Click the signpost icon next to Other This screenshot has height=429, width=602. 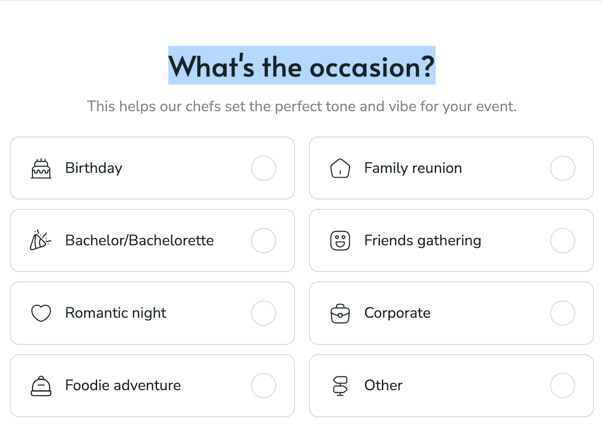[x=340, y=386]
